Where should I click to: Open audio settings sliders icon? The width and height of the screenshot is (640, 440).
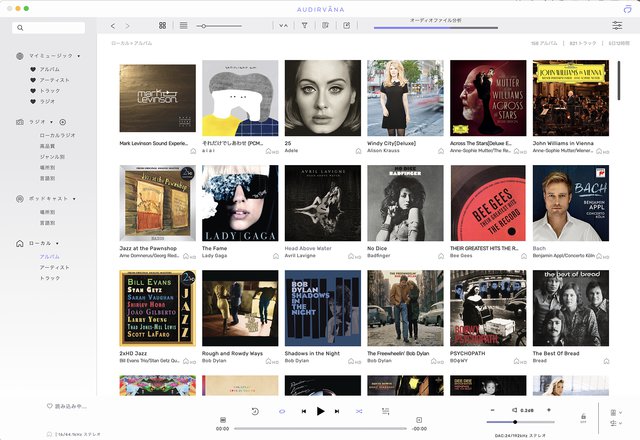[617, 25]
